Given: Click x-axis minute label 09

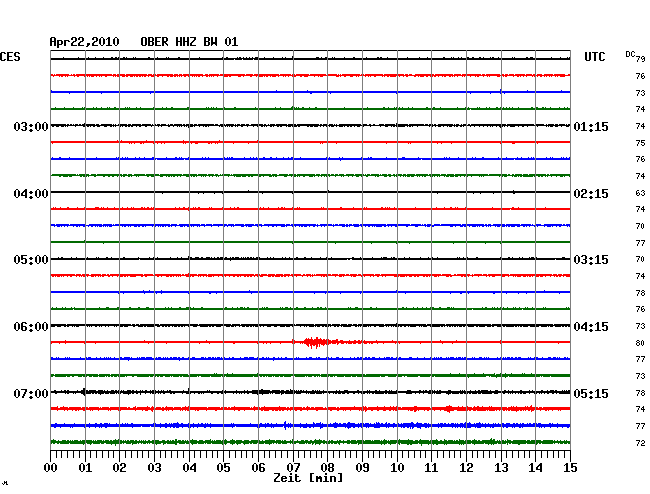Looking at the screenshot, I should [362, 468].
